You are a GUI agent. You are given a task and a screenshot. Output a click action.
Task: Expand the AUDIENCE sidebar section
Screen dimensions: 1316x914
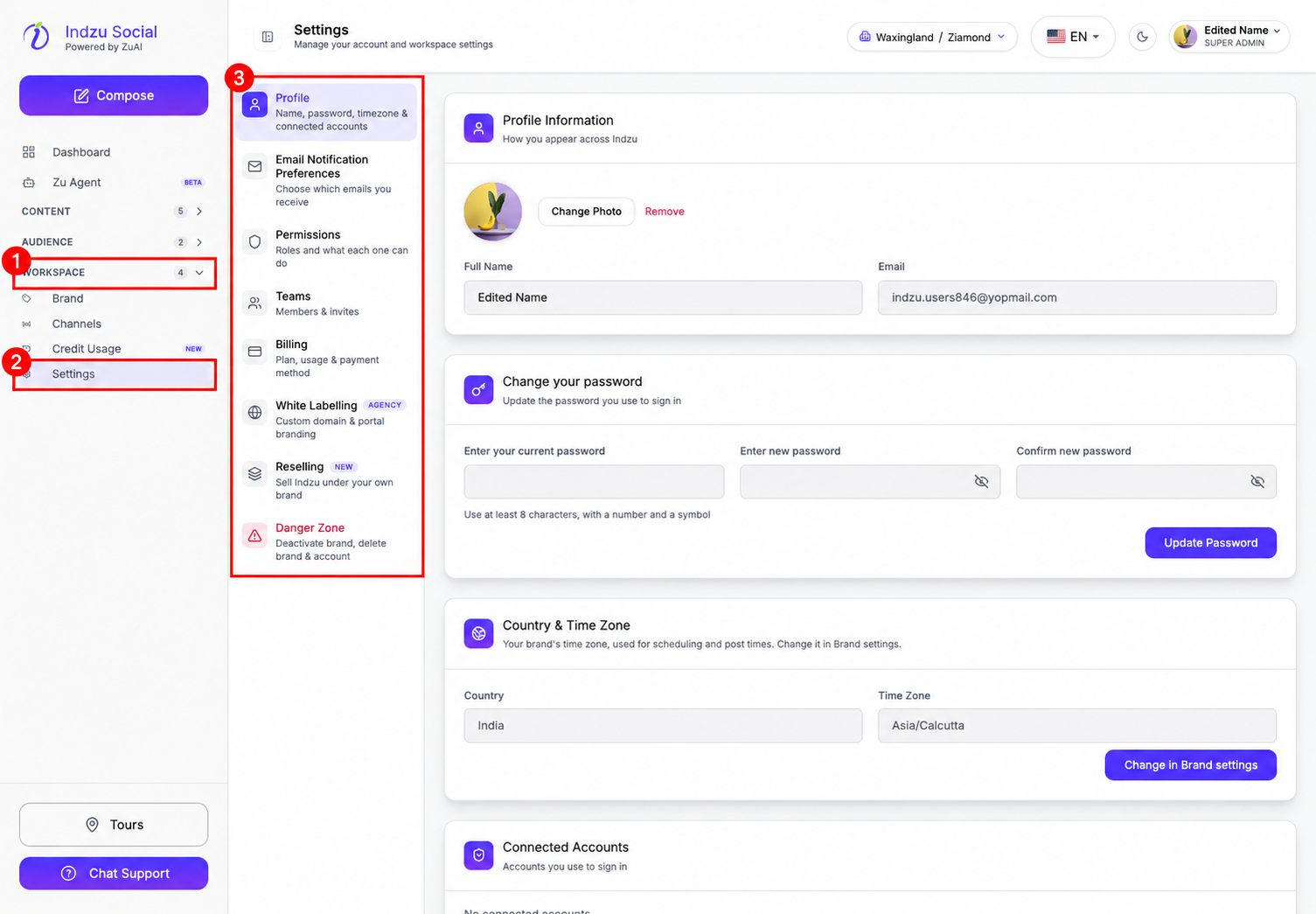tap(114, 242)
